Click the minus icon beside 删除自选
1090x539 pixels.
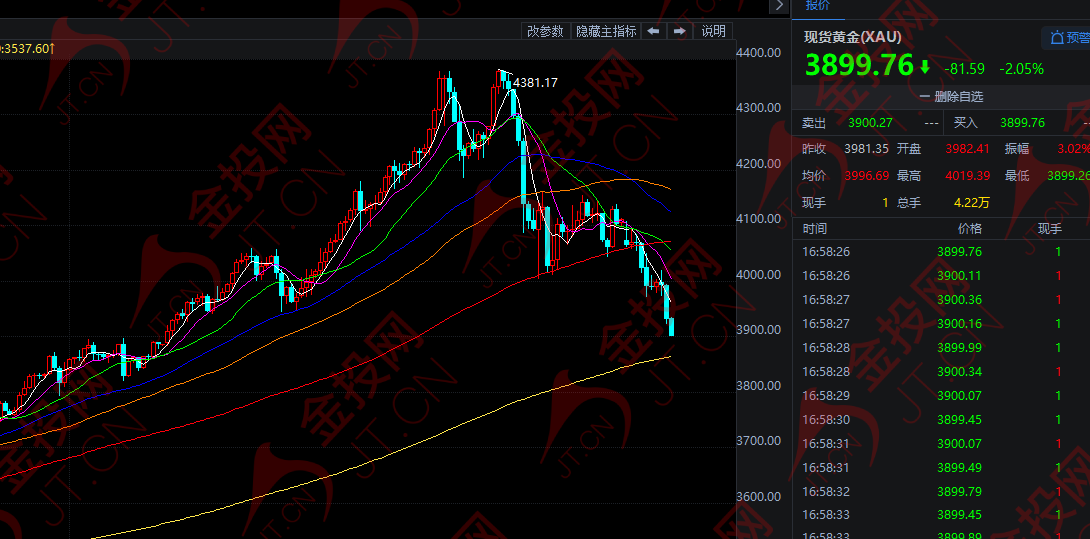point(924,97)
